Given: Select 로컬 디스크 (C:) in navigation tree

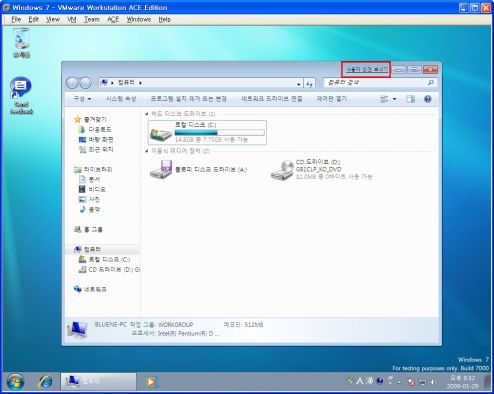Looking at the screenshot, I should click(x=104, y=259).
